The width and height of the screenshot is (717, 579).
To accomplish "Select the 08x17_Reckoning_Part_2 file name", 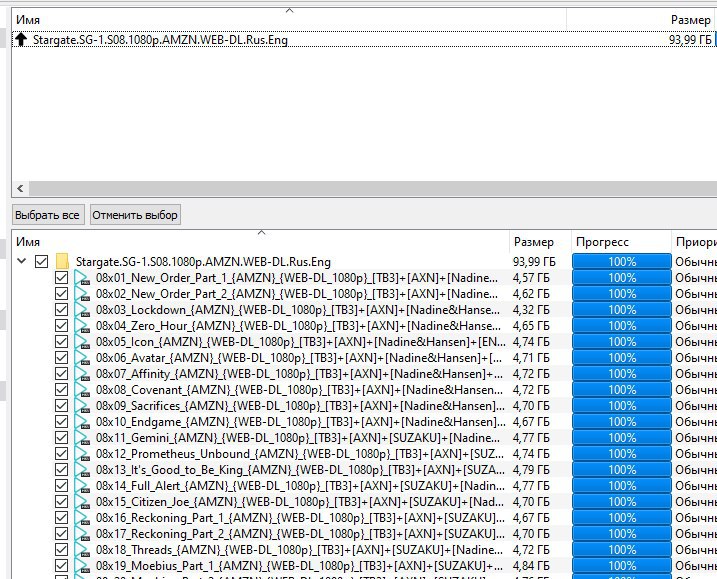I will point(300,534).
